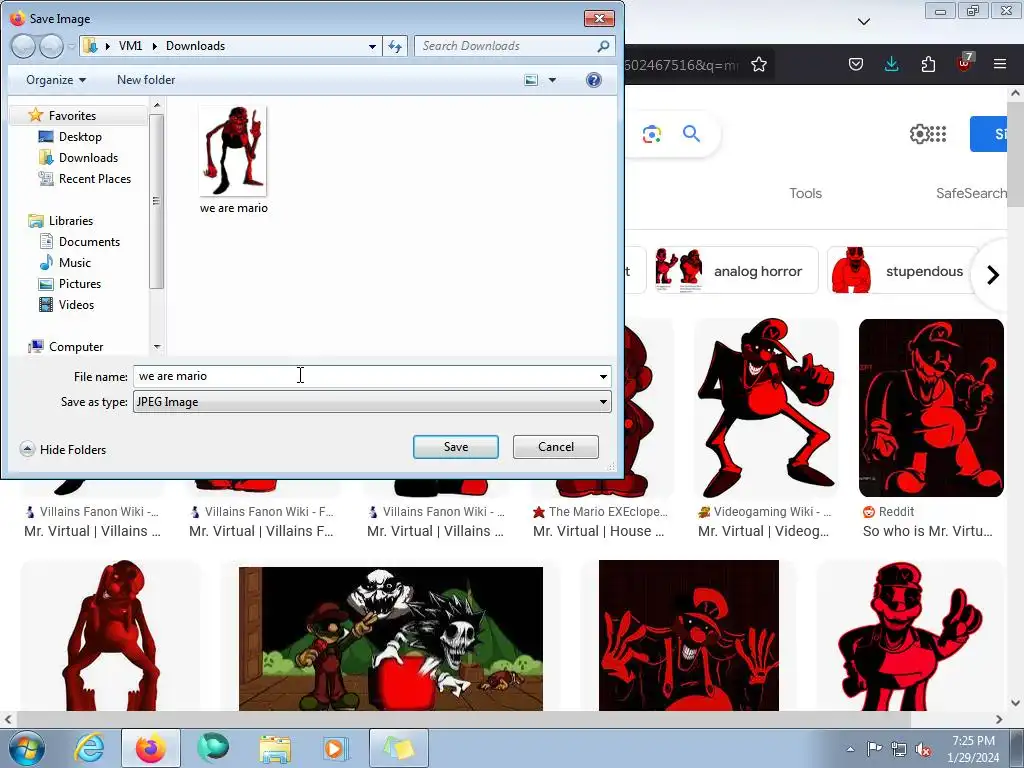
Task: Click into the File name input field
Action: click(364, 376)
